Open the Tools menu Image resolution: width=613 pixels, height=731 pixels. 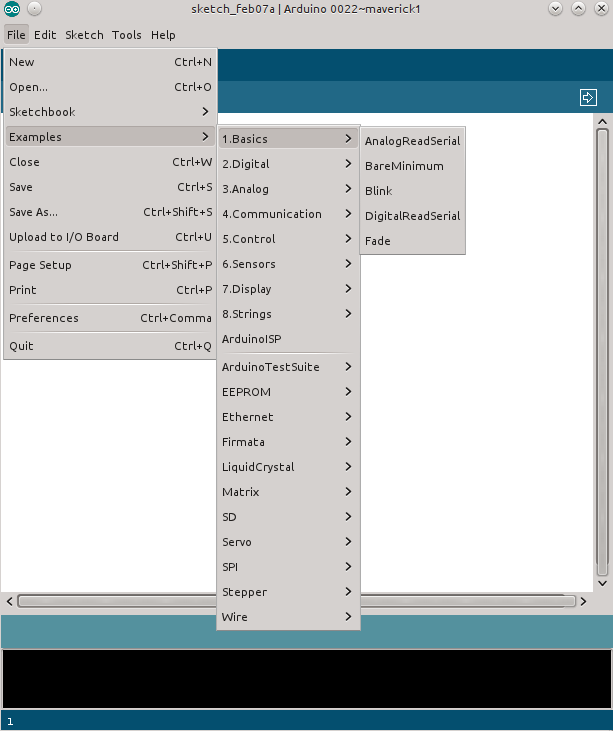point(127,35)
